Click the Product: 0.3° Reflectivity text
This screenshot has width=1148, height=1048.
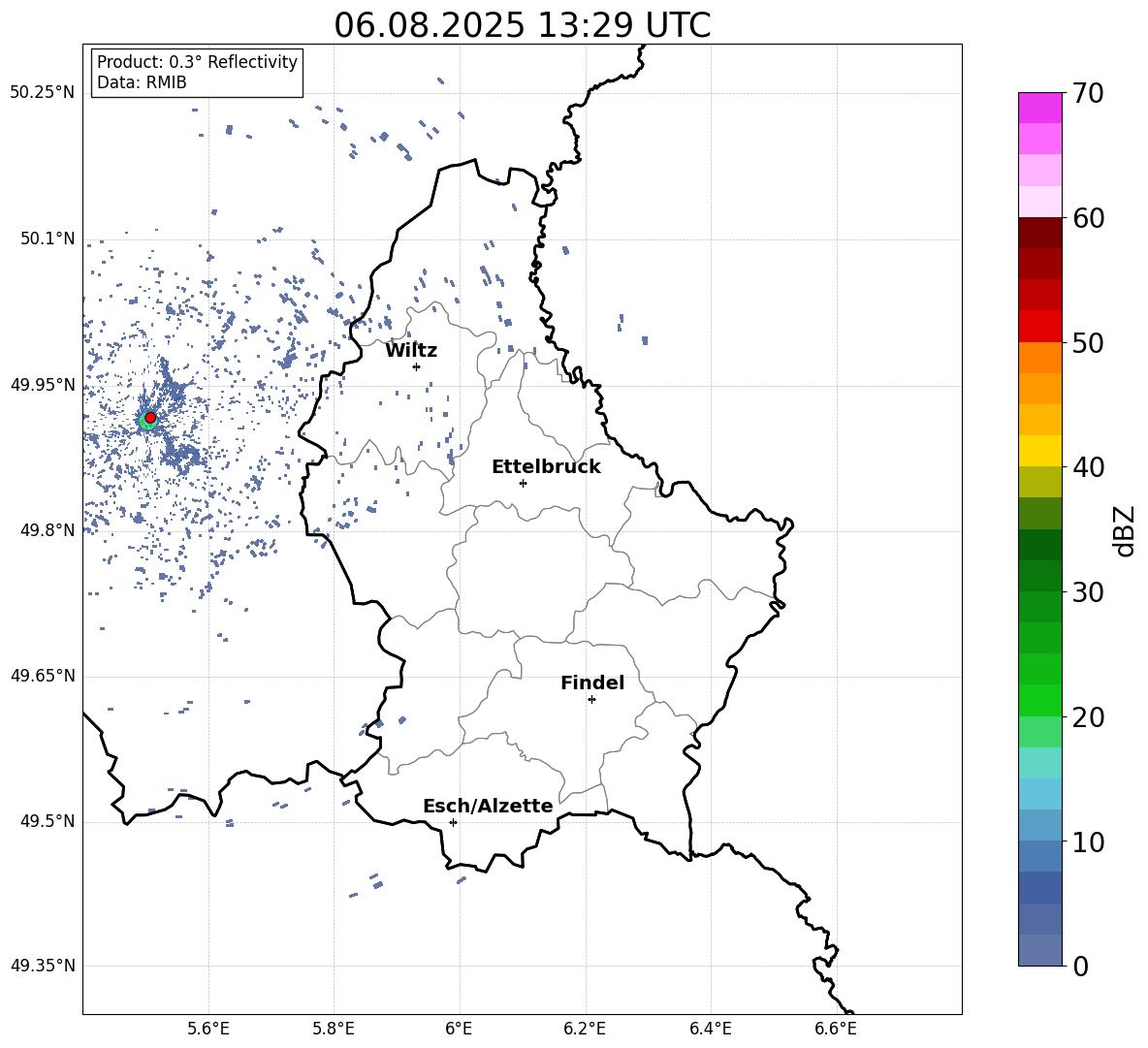point(197,61)
